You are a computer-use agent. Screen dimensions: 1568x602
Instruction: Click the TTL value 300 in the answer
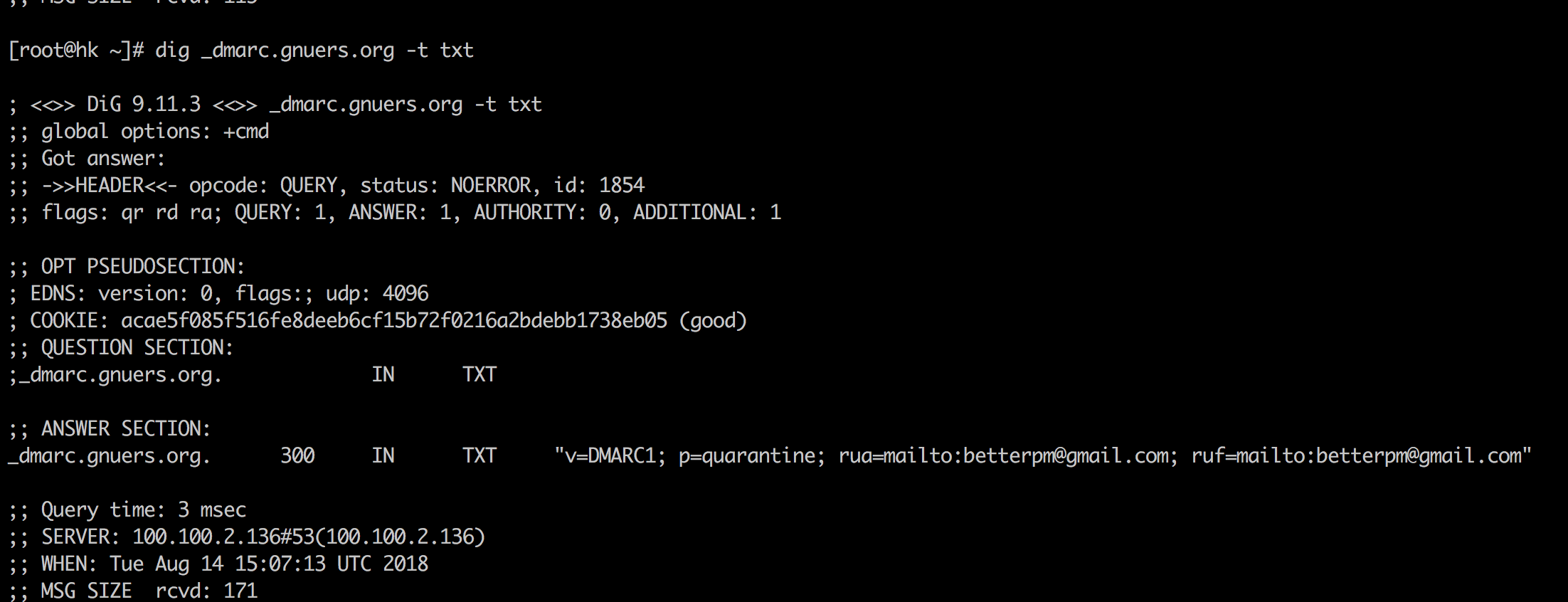297,456
